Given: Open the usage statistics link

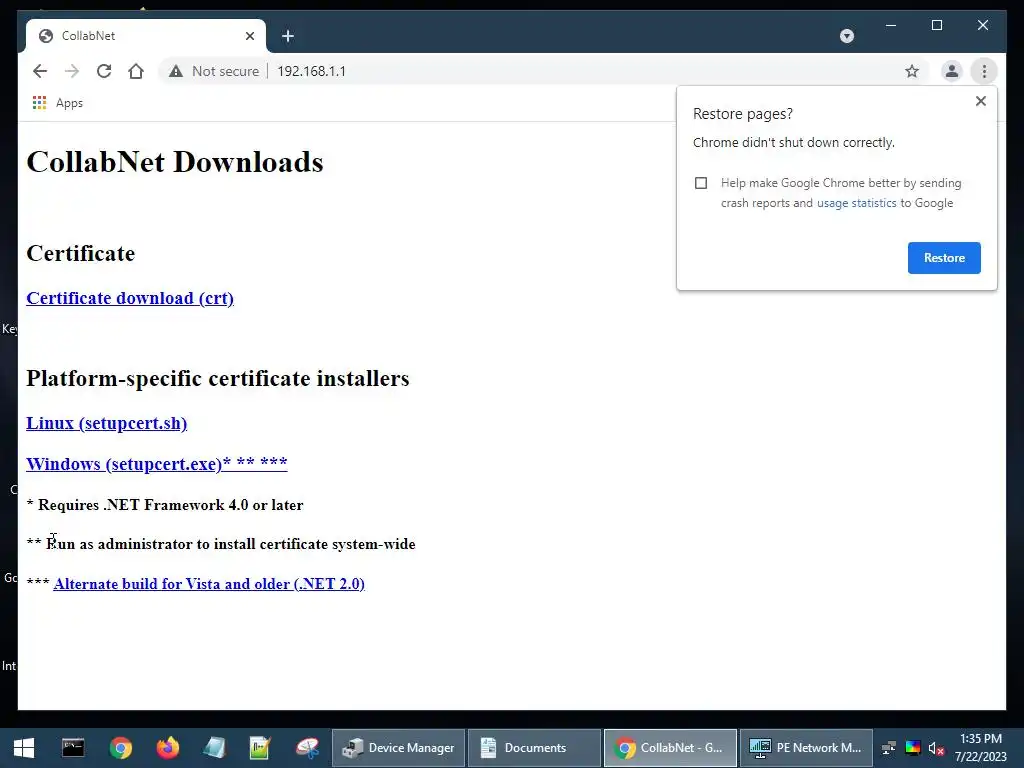Looking at the screenshot, I should point(856,203).
